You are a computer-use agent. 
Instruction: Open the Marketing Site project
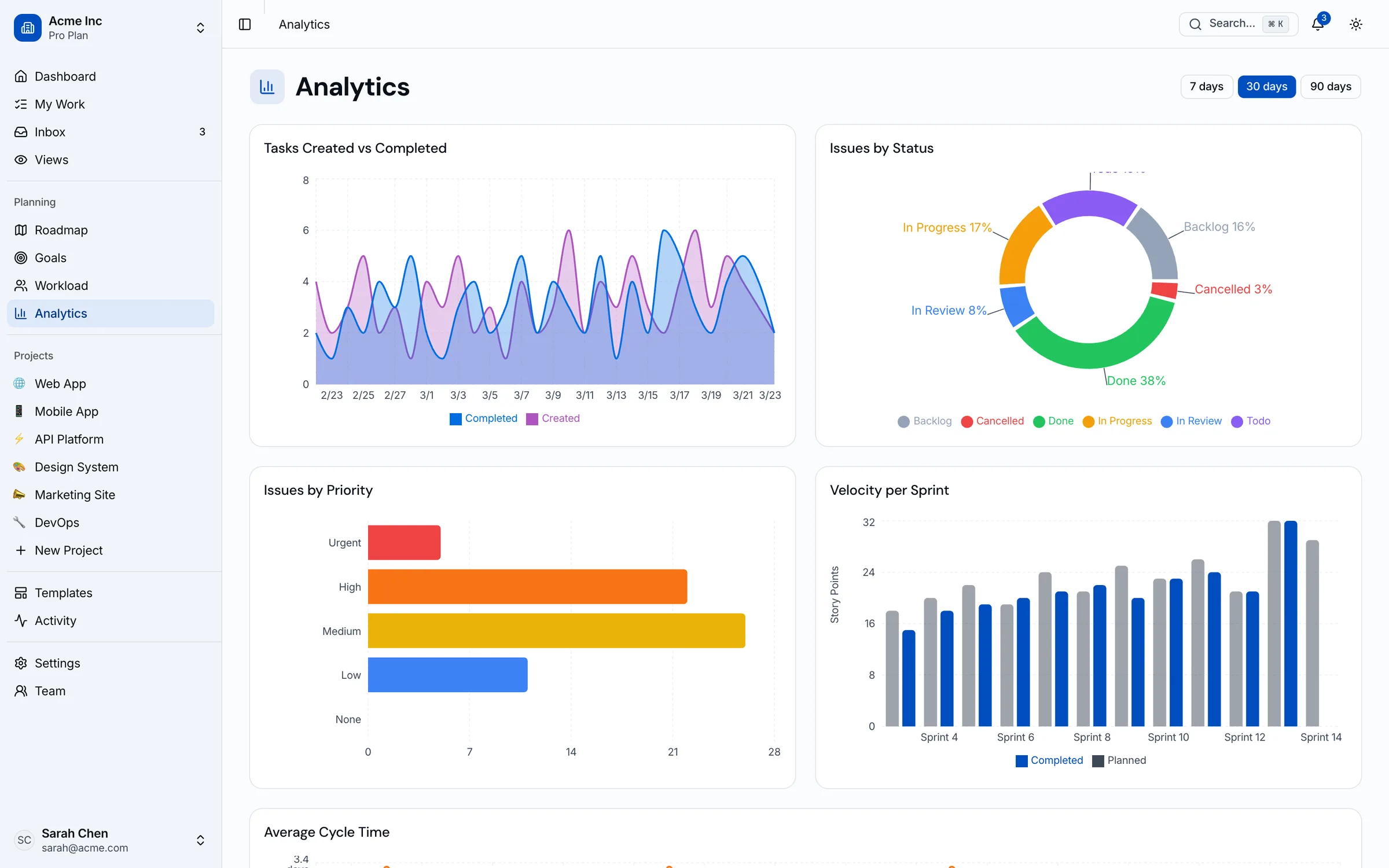111,495
